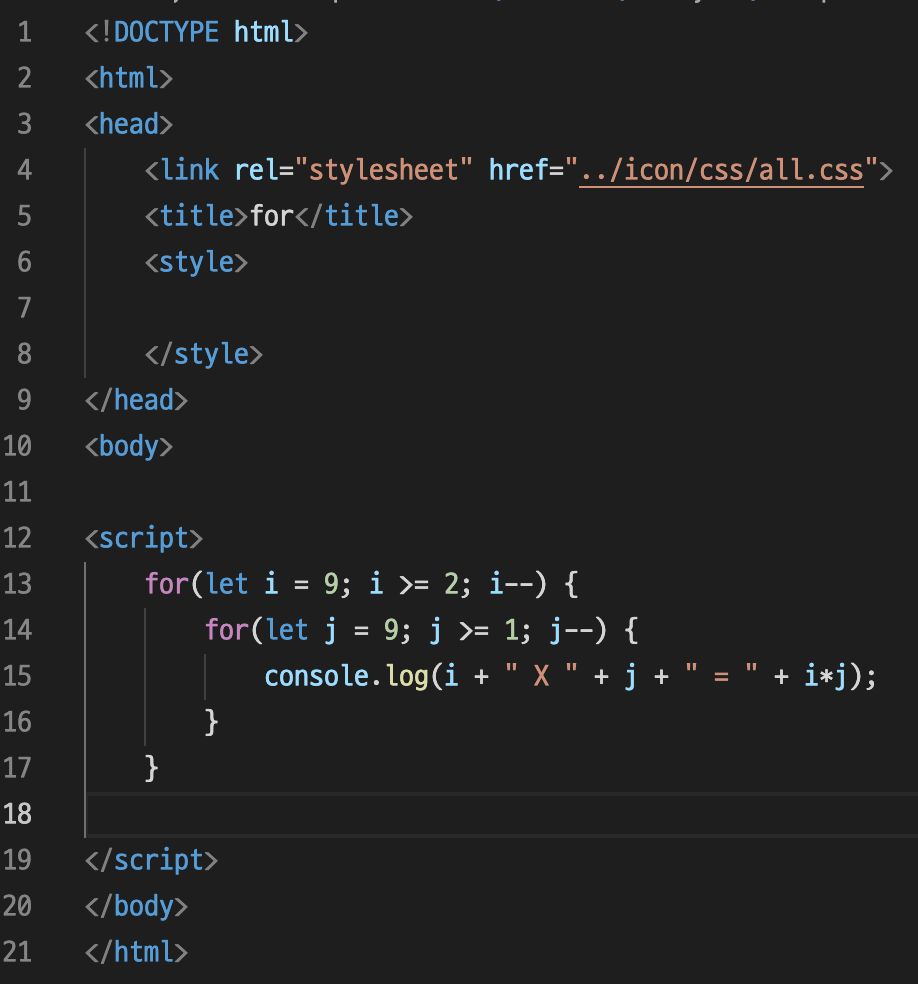Click the link tag name on line 4
Screen dimensions: 918x984
[x=189, y=170]
